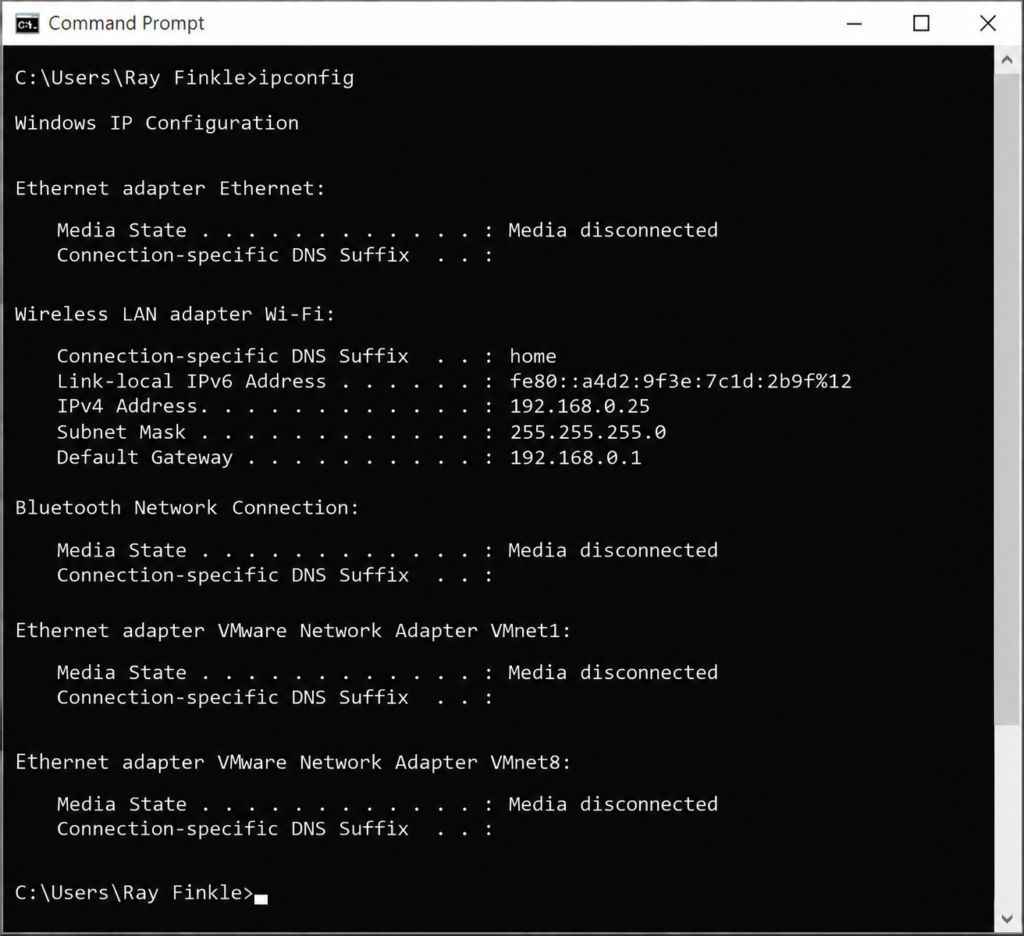
Task: Click the 'Ethernet adapter Ethernet:' heading
Action: coord(170,189)
